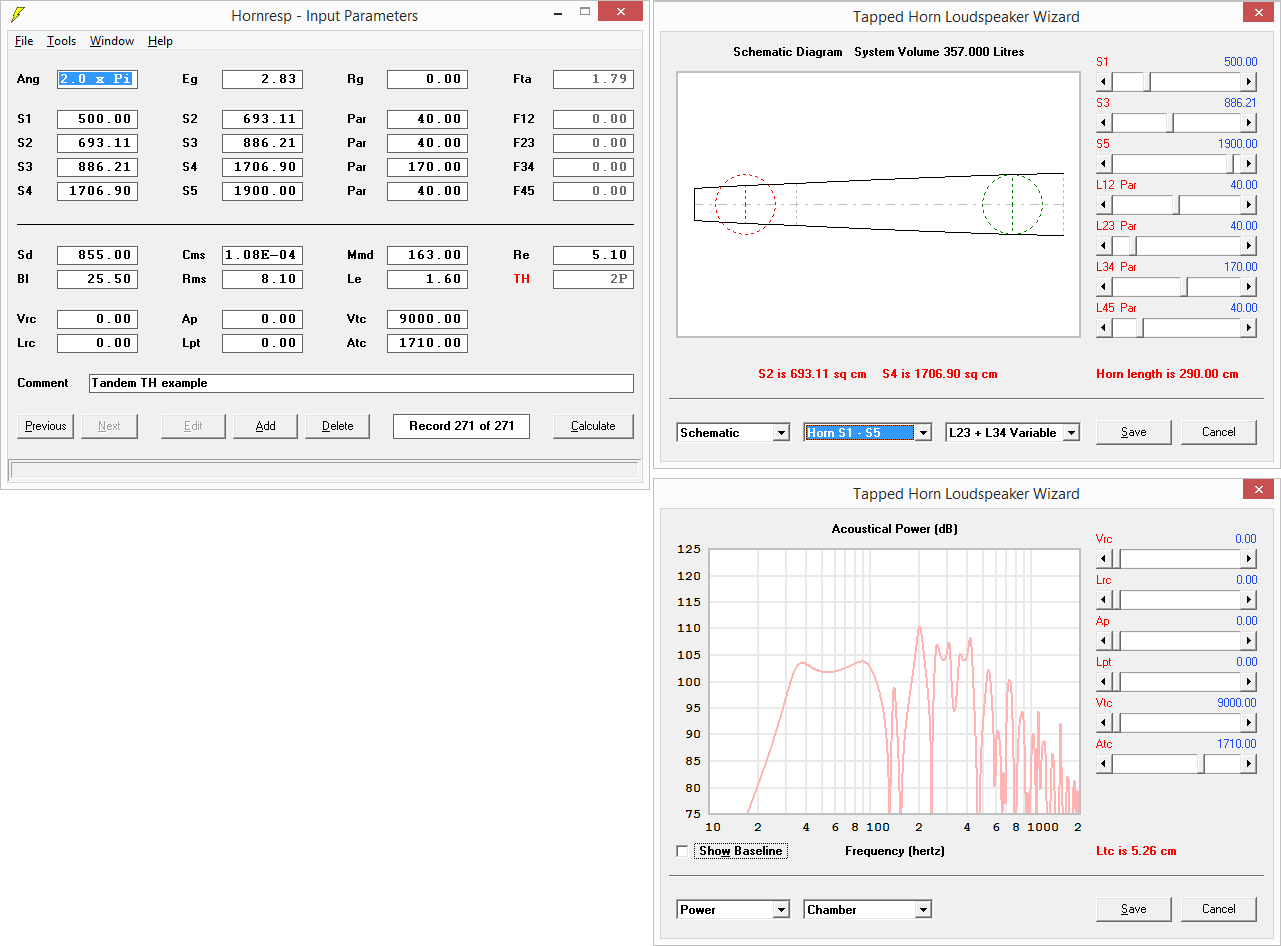Click the L34 Par slider thumb

click(1184, 287)
